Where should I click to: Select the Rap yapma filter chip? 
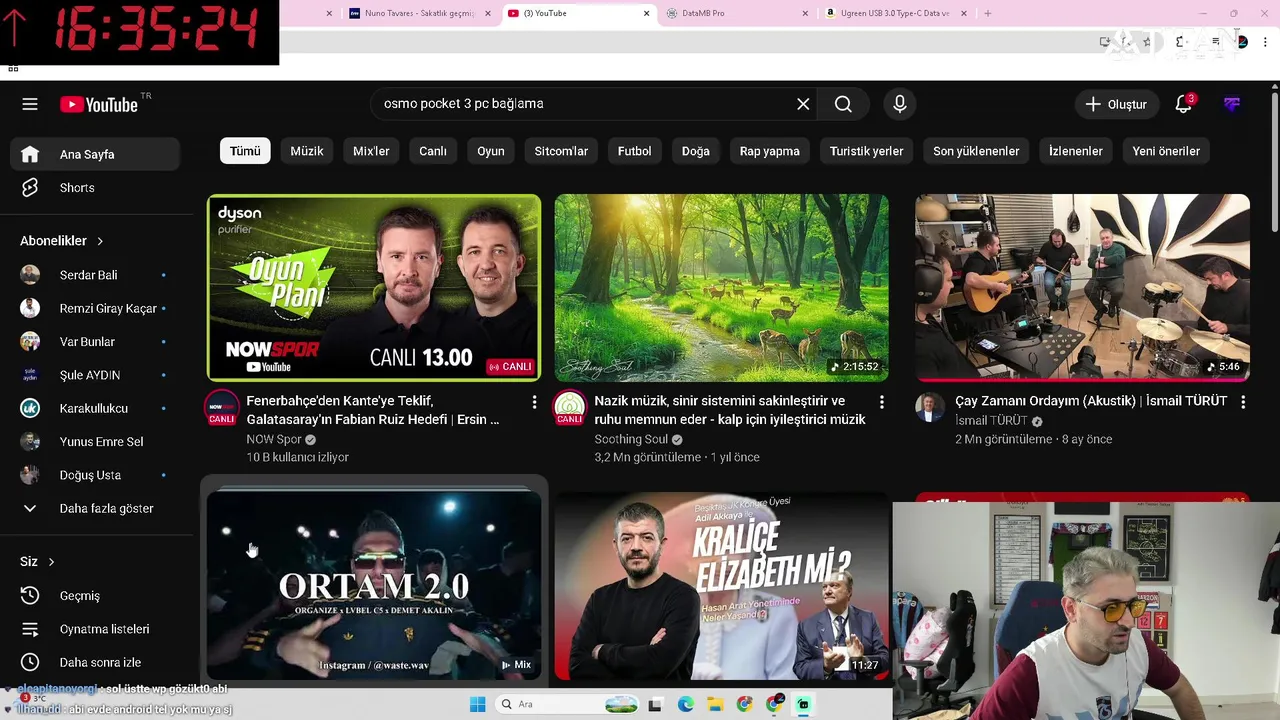pyautogui.click(x=770, y=151)
